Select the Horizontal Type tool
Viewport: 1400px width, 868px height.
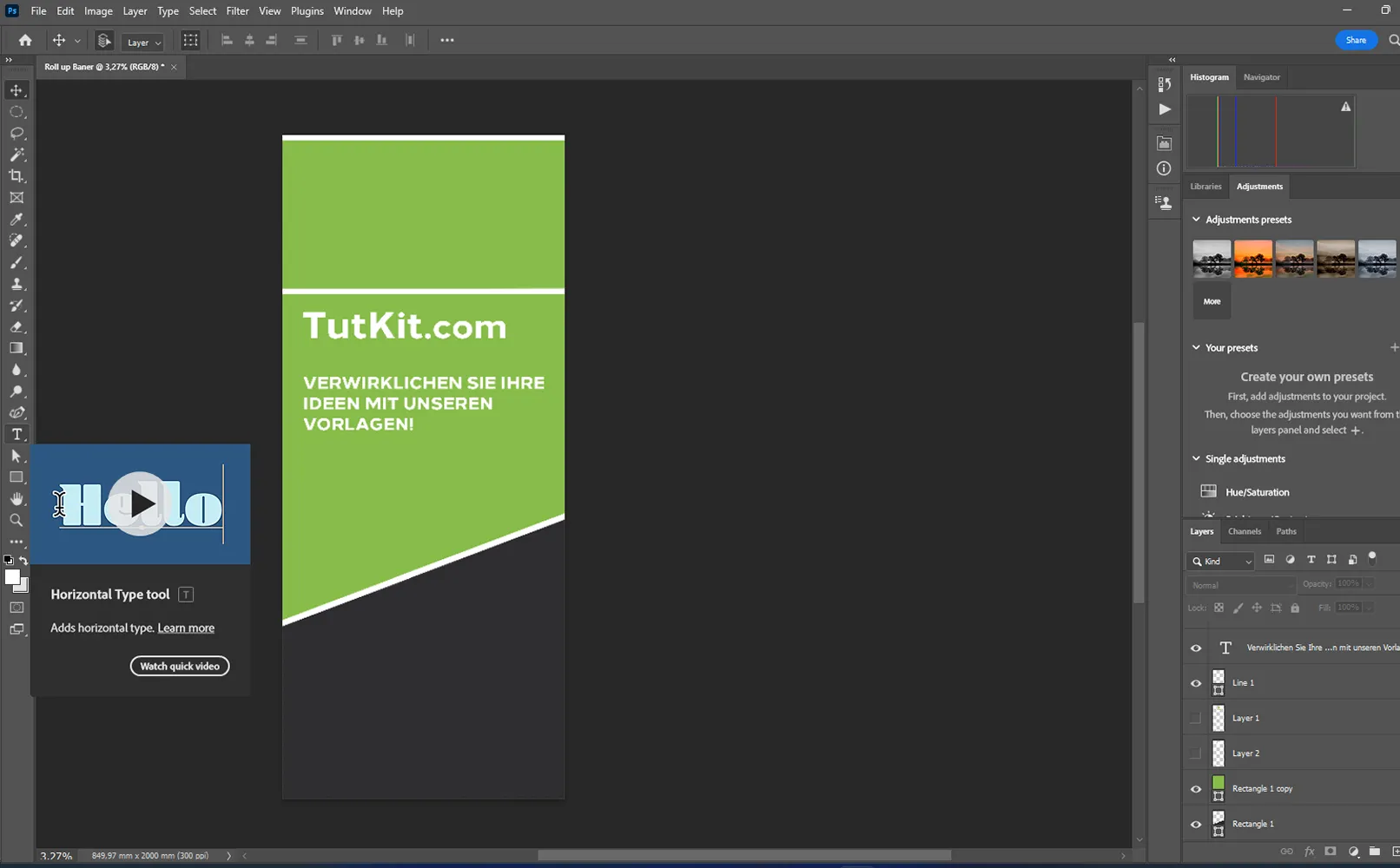coord(17,434)
